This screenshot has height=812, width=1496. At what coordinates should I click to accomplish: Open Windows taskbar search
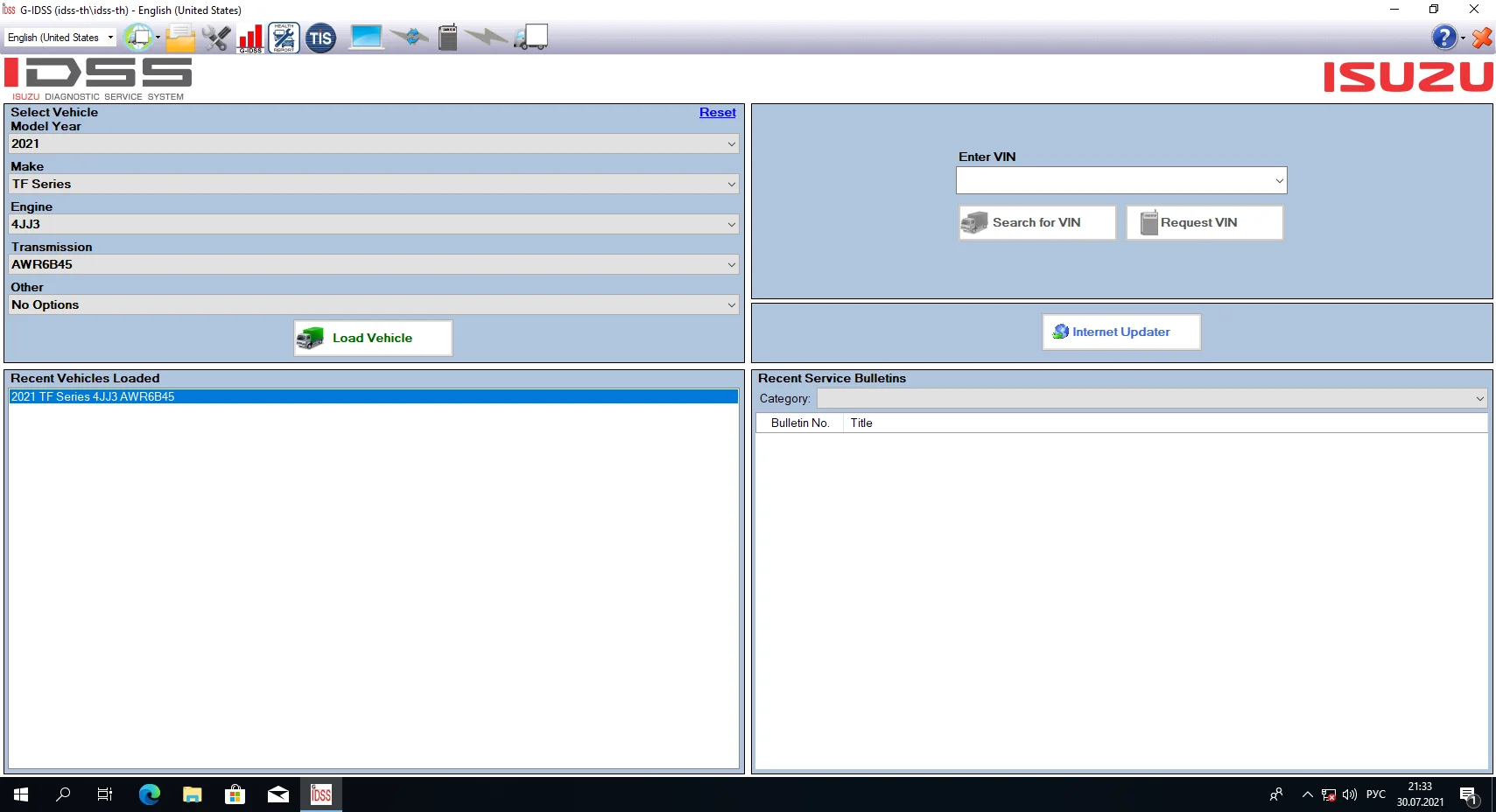tap(63, 794)
